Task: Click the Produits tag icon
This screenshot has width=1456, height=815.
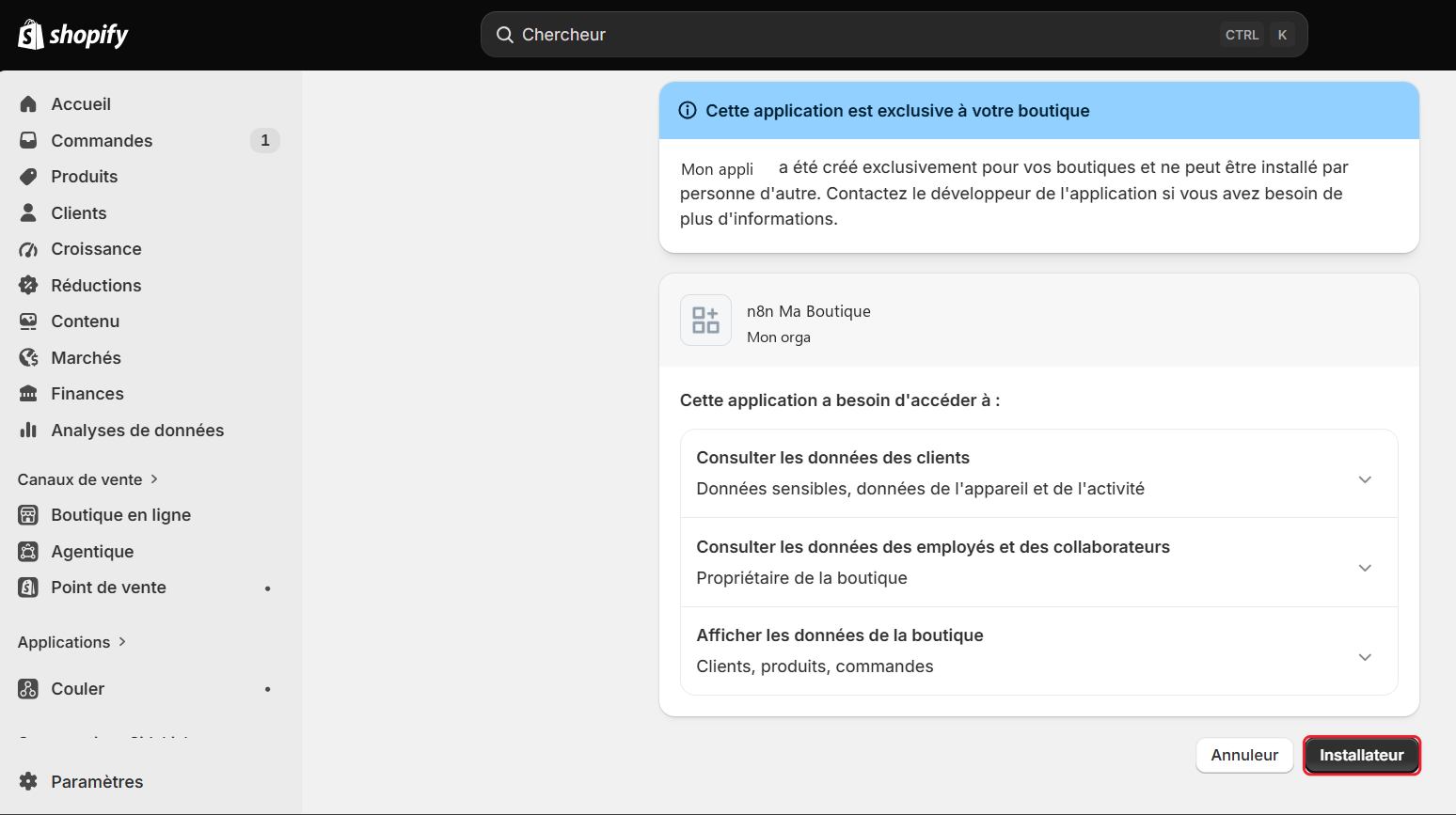Action: pyautogui.click(x=28, y=176)
